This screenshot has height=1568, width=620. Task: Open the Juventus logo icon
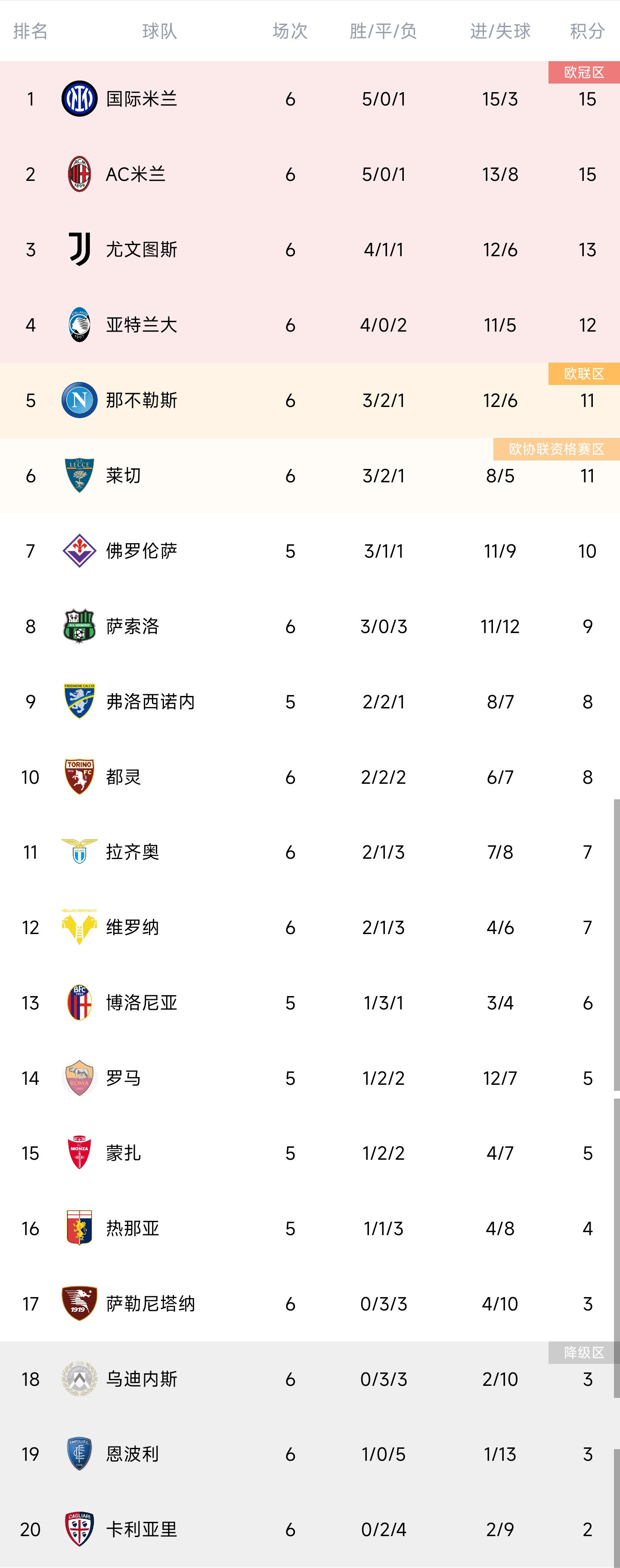point(79,250)
